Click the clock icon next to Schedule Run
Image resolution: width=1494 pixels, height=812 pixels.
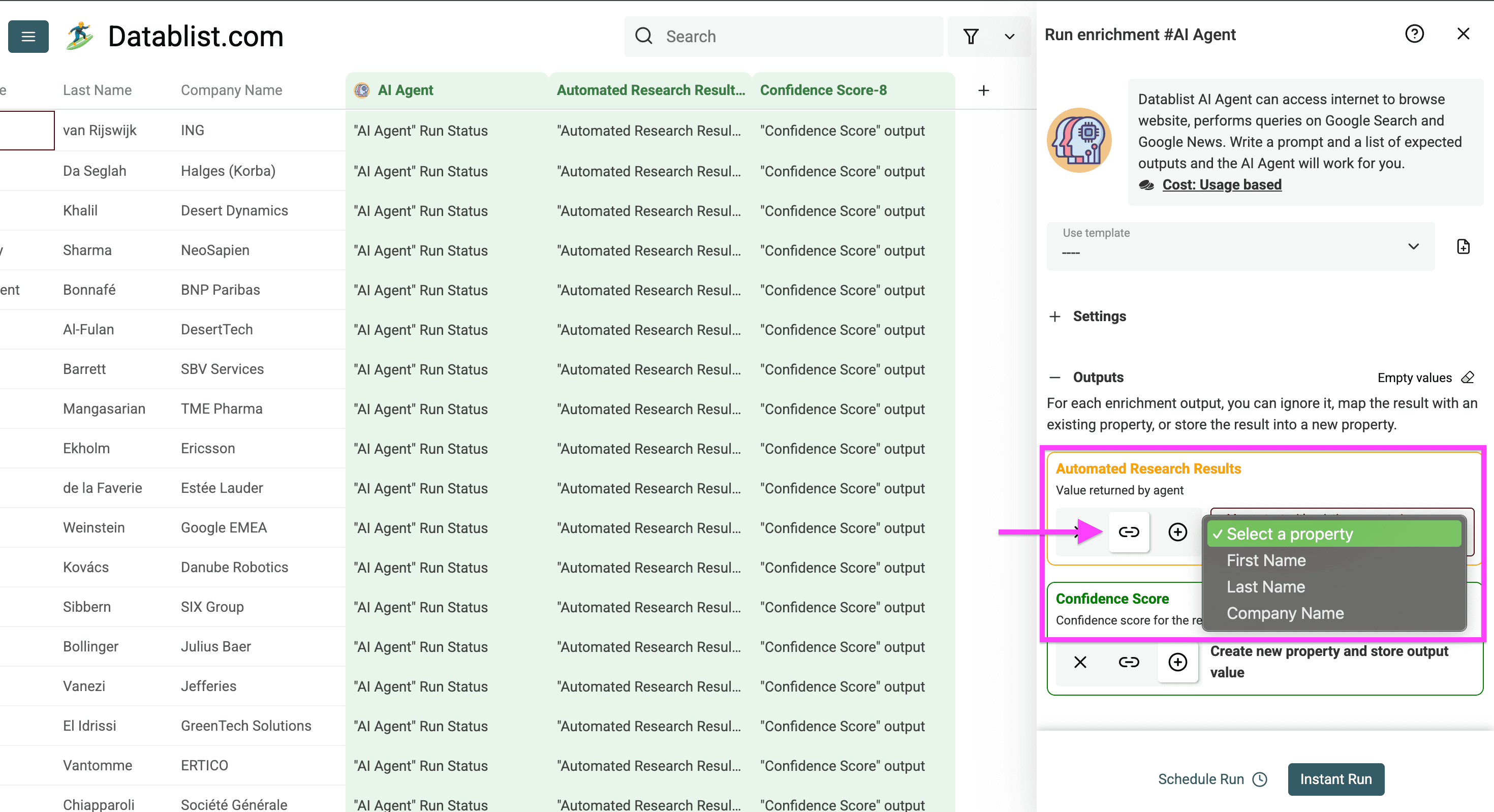(1259, 779)
